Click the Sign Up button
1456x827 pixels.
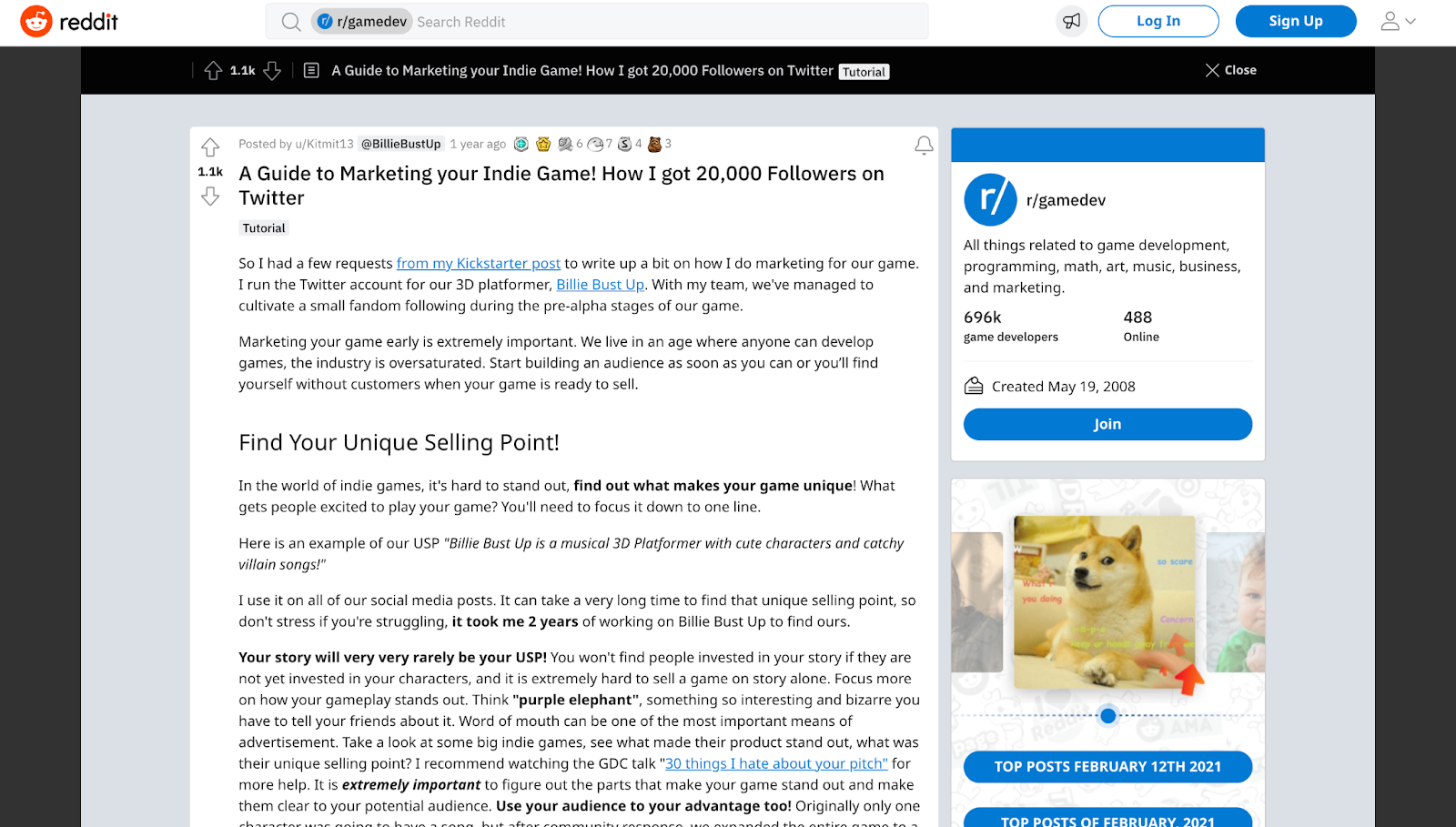click(x=1296, y=21)
